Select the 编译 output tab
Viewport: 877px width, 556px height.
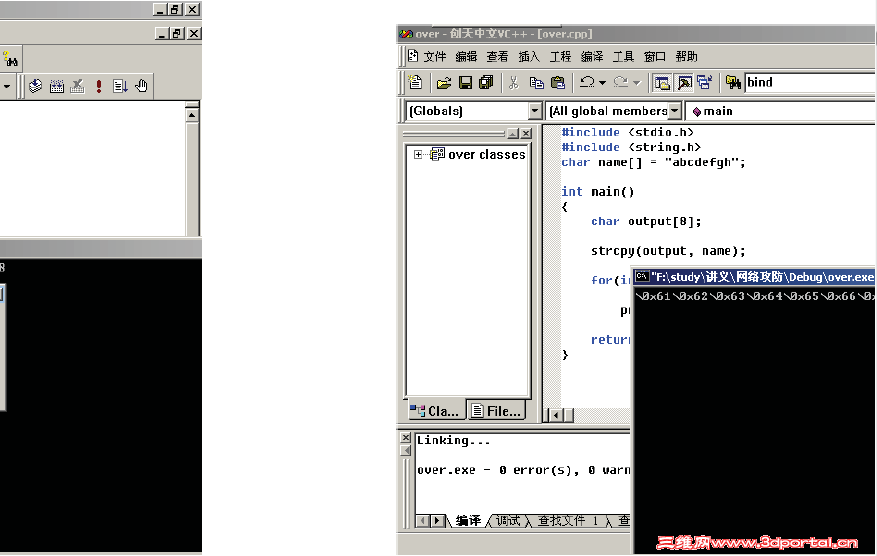click(468, 521)
